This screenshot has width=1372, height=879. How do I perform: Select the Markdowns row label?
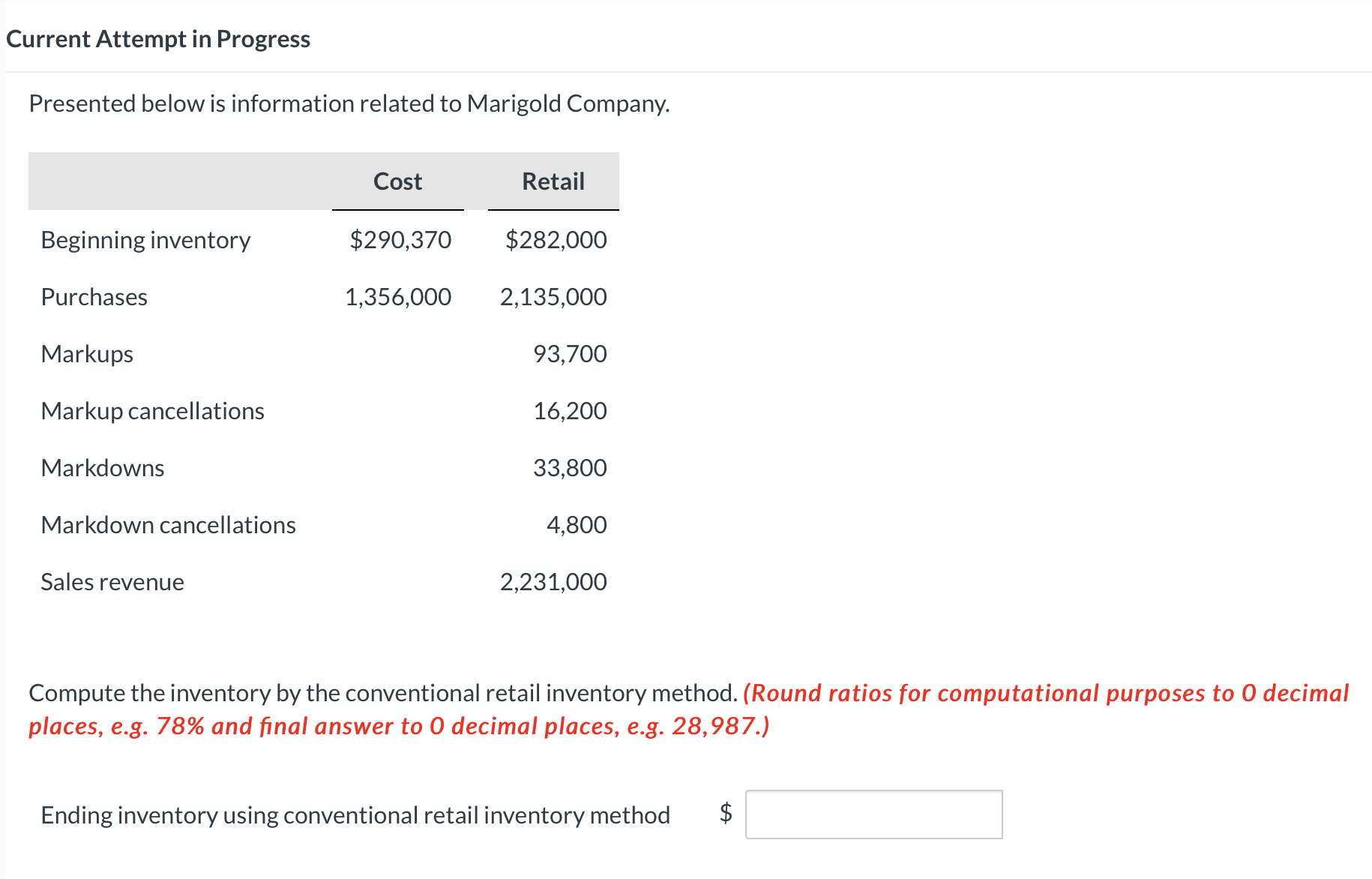pyautogui.click(x=103, y=468)
